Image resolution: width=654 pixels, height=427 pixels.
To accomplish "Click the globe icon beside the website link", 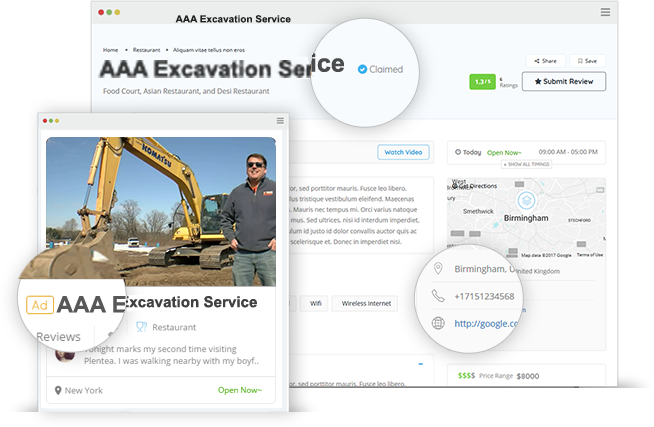I will (x=437, y=323).
